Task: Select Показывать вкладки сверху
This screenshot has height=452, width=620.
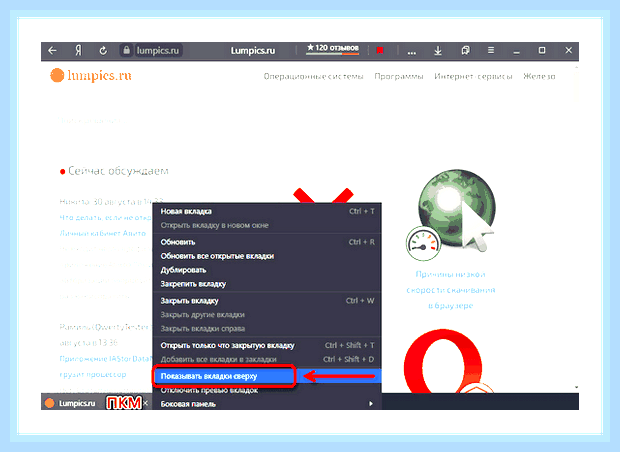Action: click(x=267, y=376)
